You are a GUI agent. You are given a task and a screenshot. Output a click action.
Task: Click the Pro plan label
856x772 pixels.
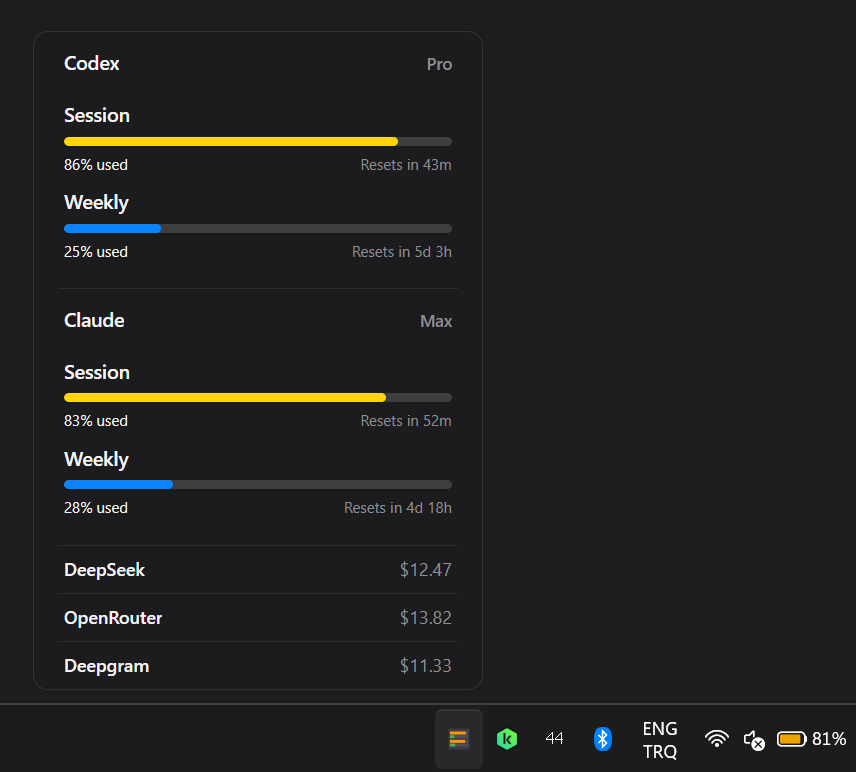(439, 64)
